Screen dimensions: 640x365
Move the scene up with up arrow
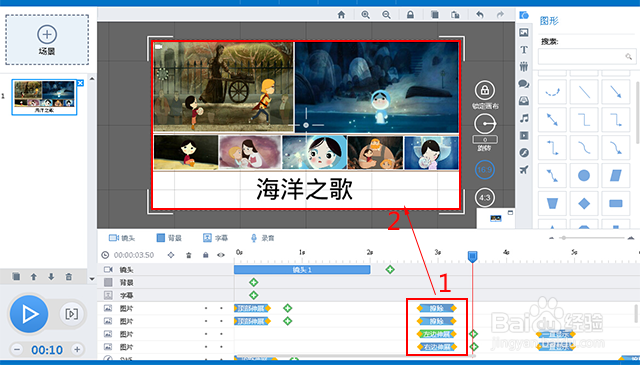point(33,276)
